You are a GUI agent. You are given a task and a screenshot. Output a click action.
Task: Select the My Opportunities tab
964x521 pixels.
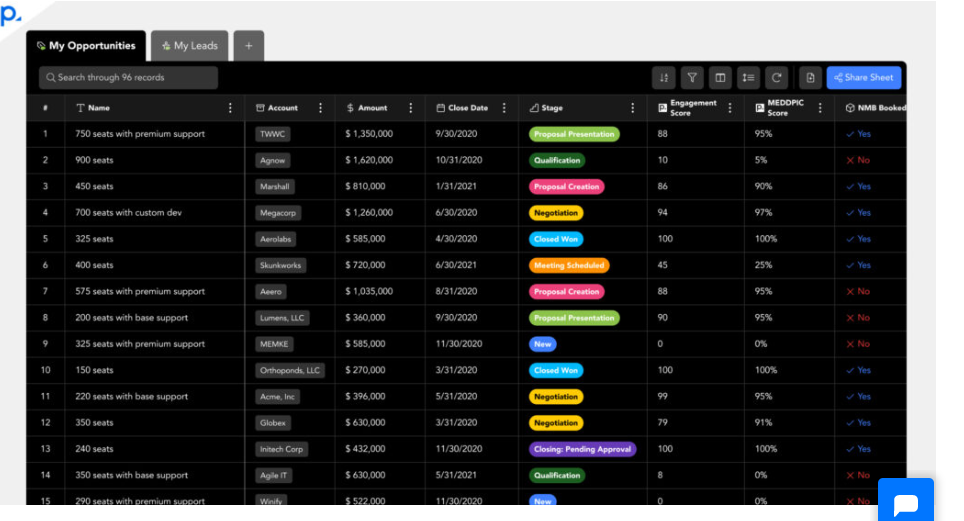[86, 46]
